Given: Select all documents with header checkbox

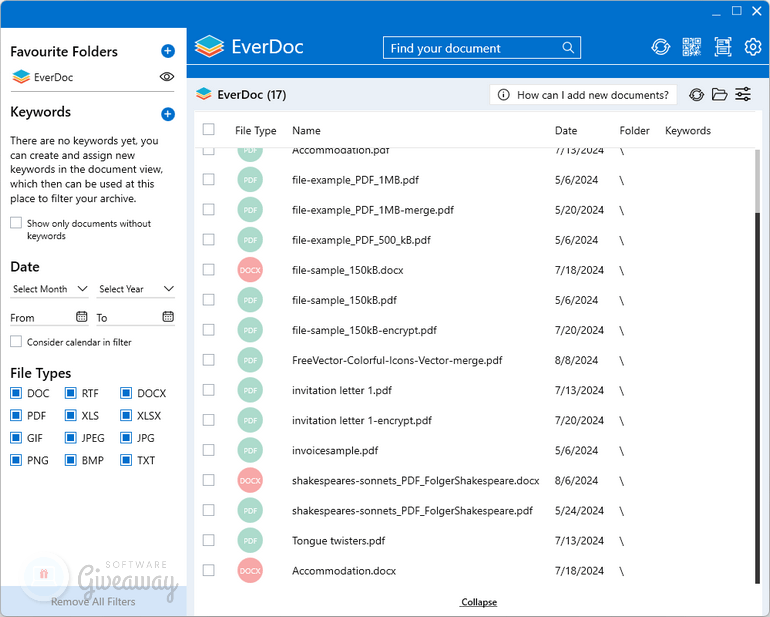Looking at the screenshot, I should [209, 129].
